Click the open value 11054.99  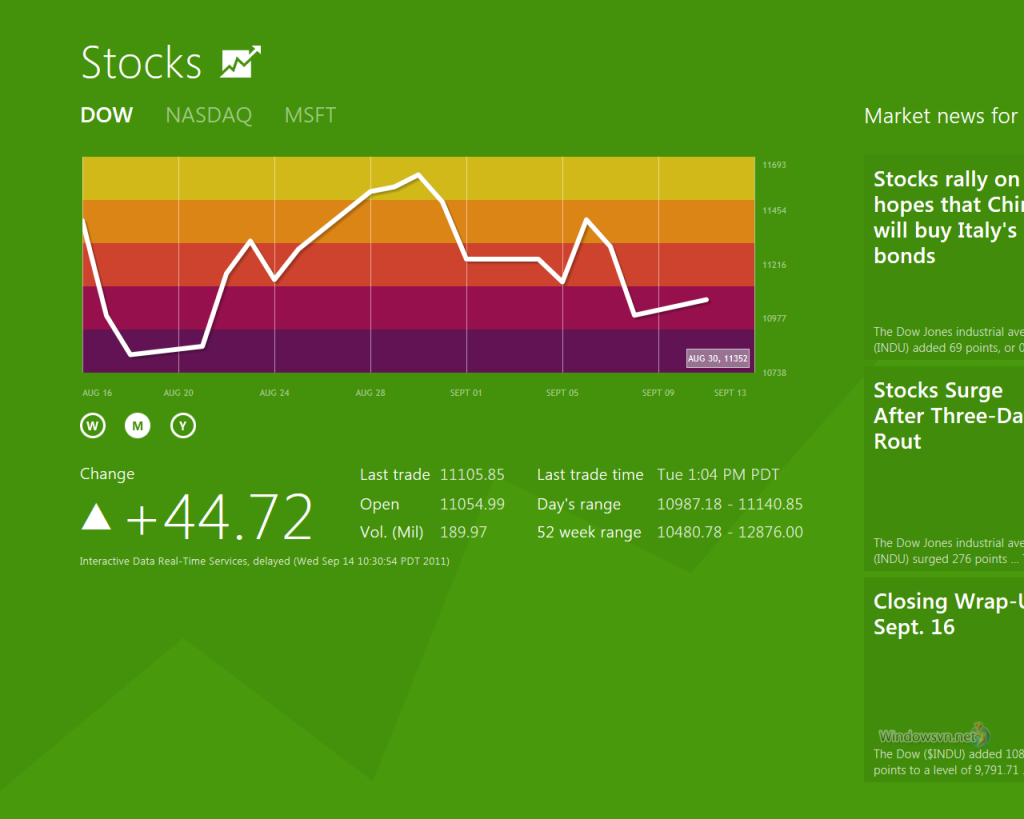tap(472, 504)
